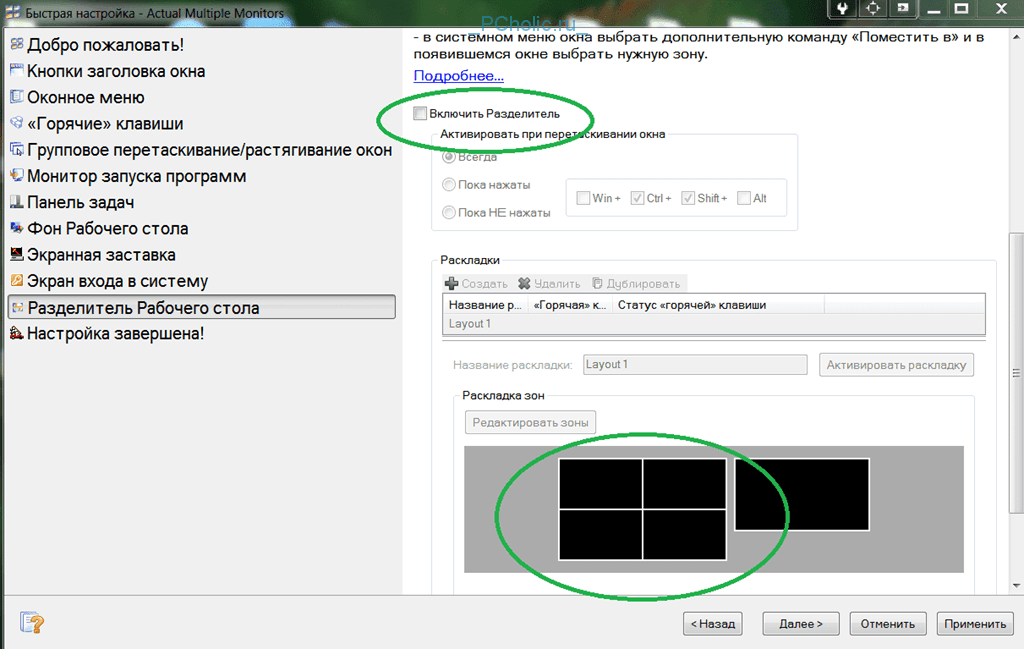
Task: Click the Кнопки заголовка окна sidebar icon
Action: (x=17, y=70)
